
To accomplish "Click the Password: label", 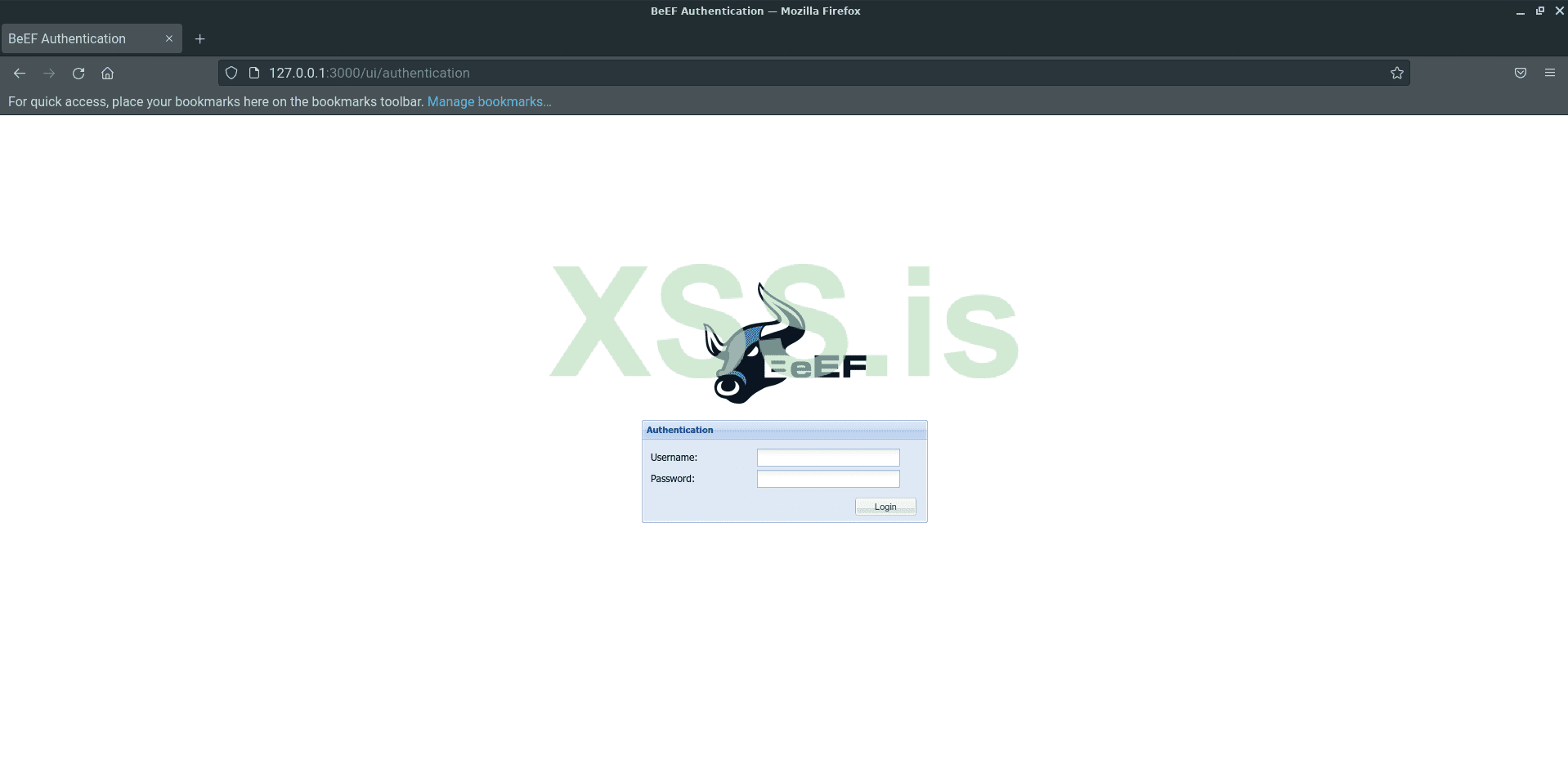I will pos(672,479).
